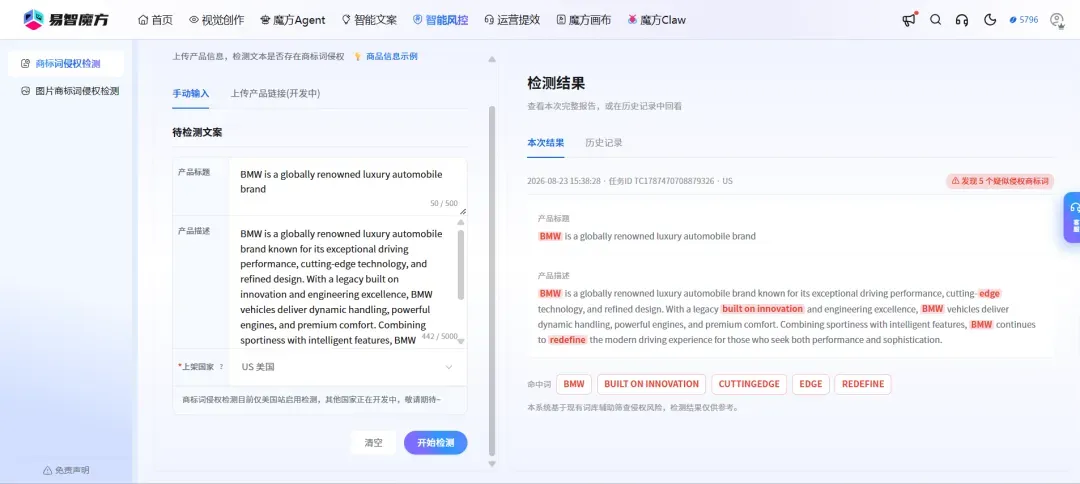Open 魔方Agent from the navigation bar

pos(293,20)
